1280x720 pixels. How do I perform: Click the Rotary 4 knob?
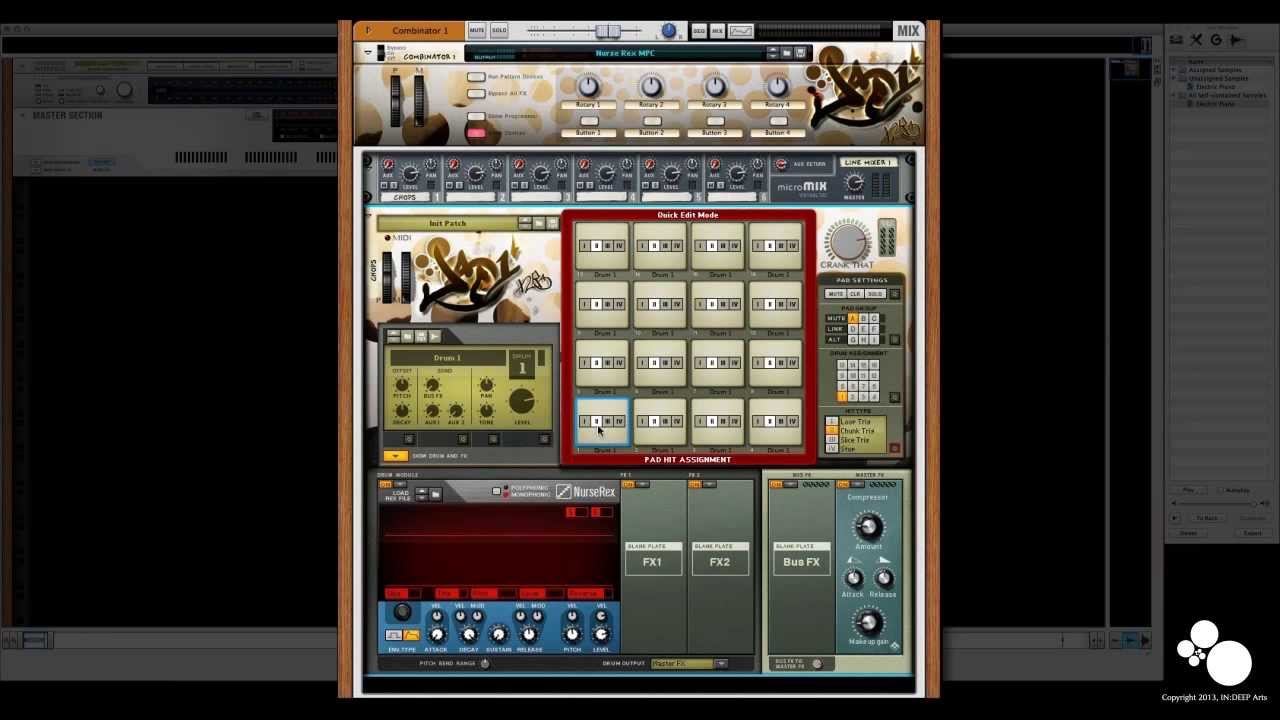click(x=777, y=86)
